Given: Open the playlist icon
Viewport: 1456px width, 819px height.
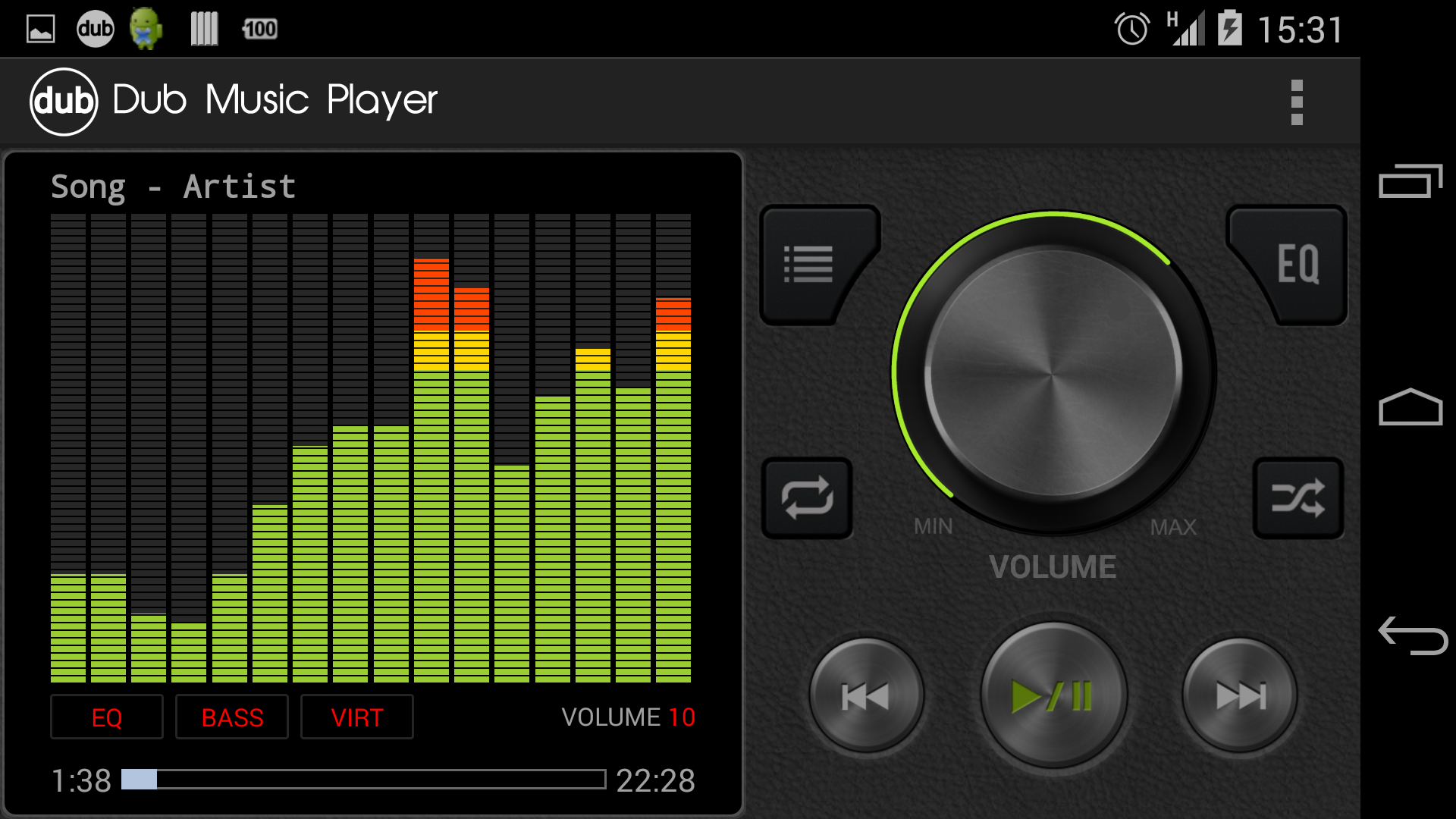Looking at the screenshot, I should coord(808,264).
